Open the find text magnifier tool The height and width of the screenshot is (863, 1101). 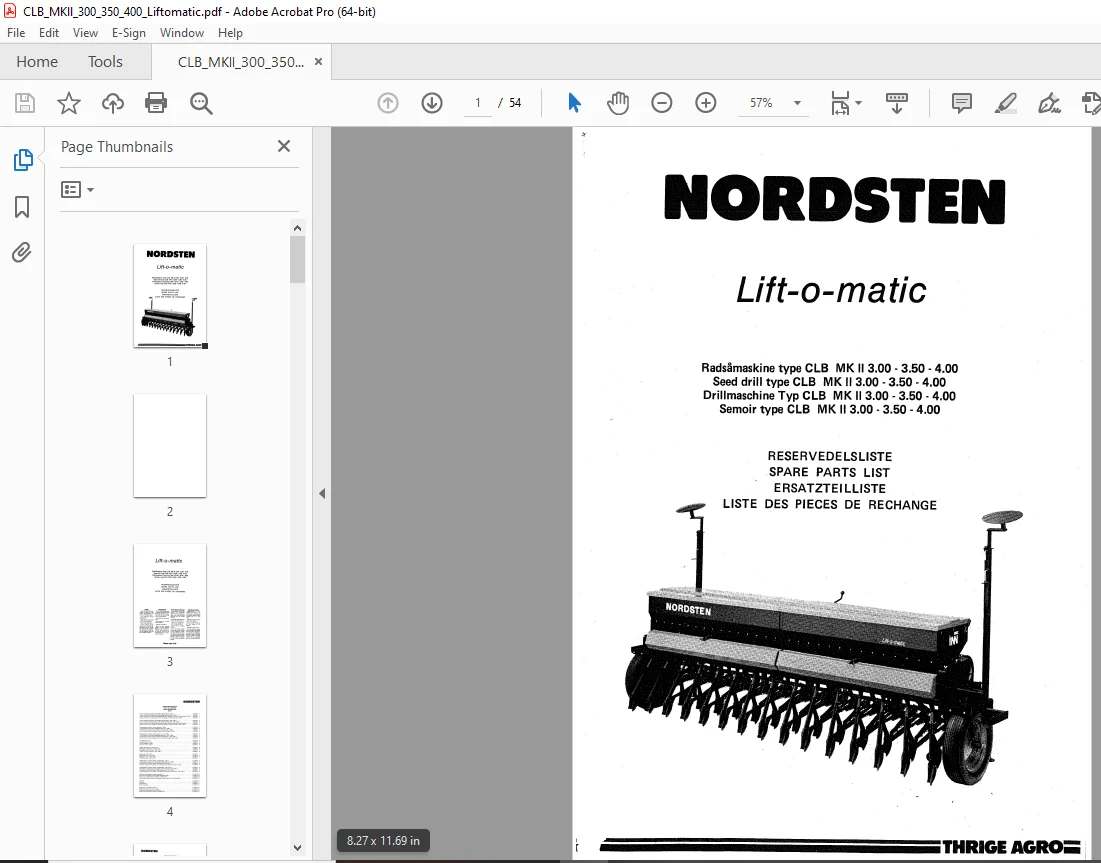pyautogui.click(x=202, y=103)
